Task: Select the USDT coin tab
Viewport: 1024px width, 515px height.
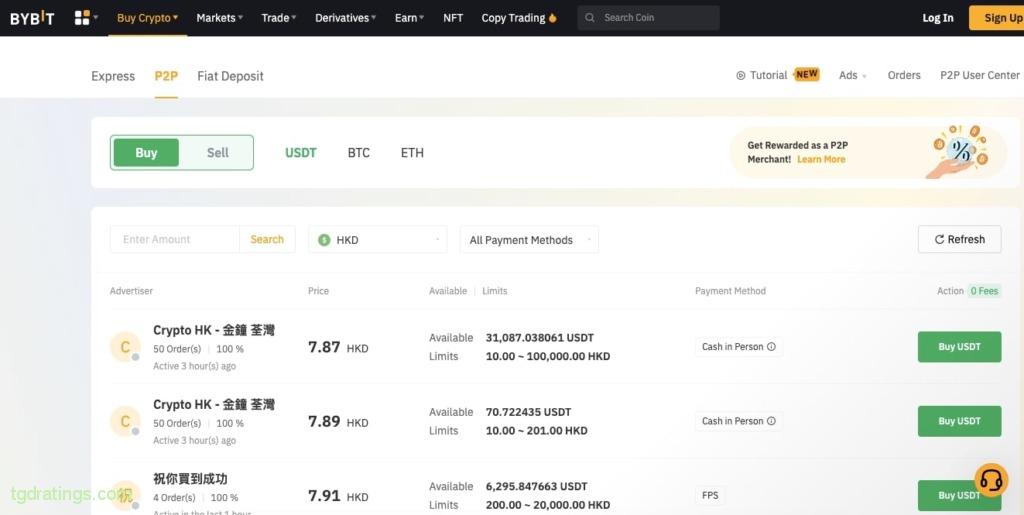Action: point(300,153)
